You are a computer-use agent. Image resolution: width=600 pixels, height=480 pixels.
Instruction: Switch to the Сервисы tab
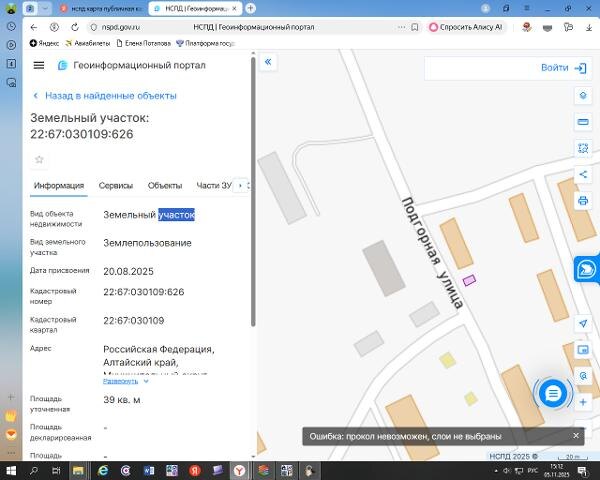point(116,186)
